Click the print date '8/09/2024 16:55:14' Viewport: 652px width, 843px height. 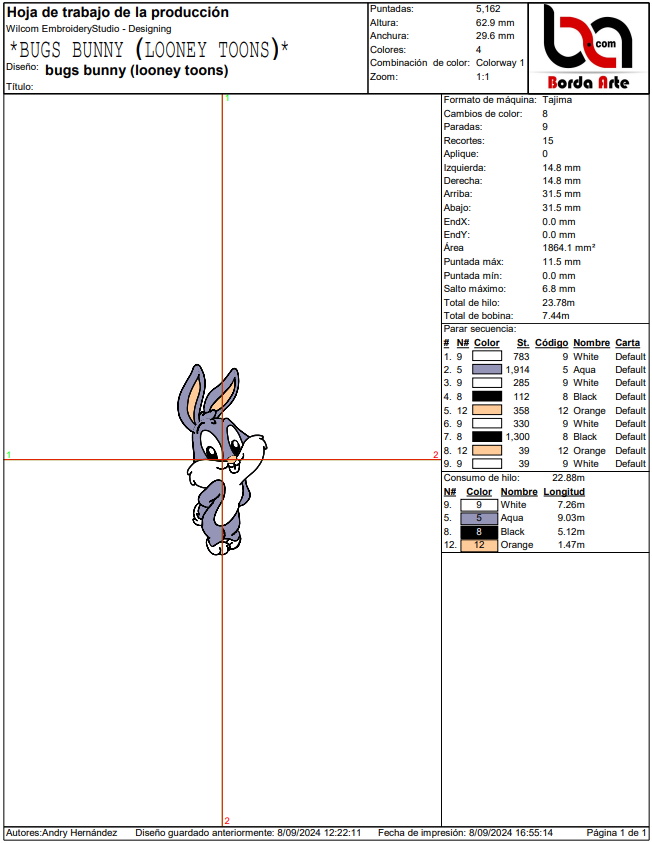click(511, 833)
